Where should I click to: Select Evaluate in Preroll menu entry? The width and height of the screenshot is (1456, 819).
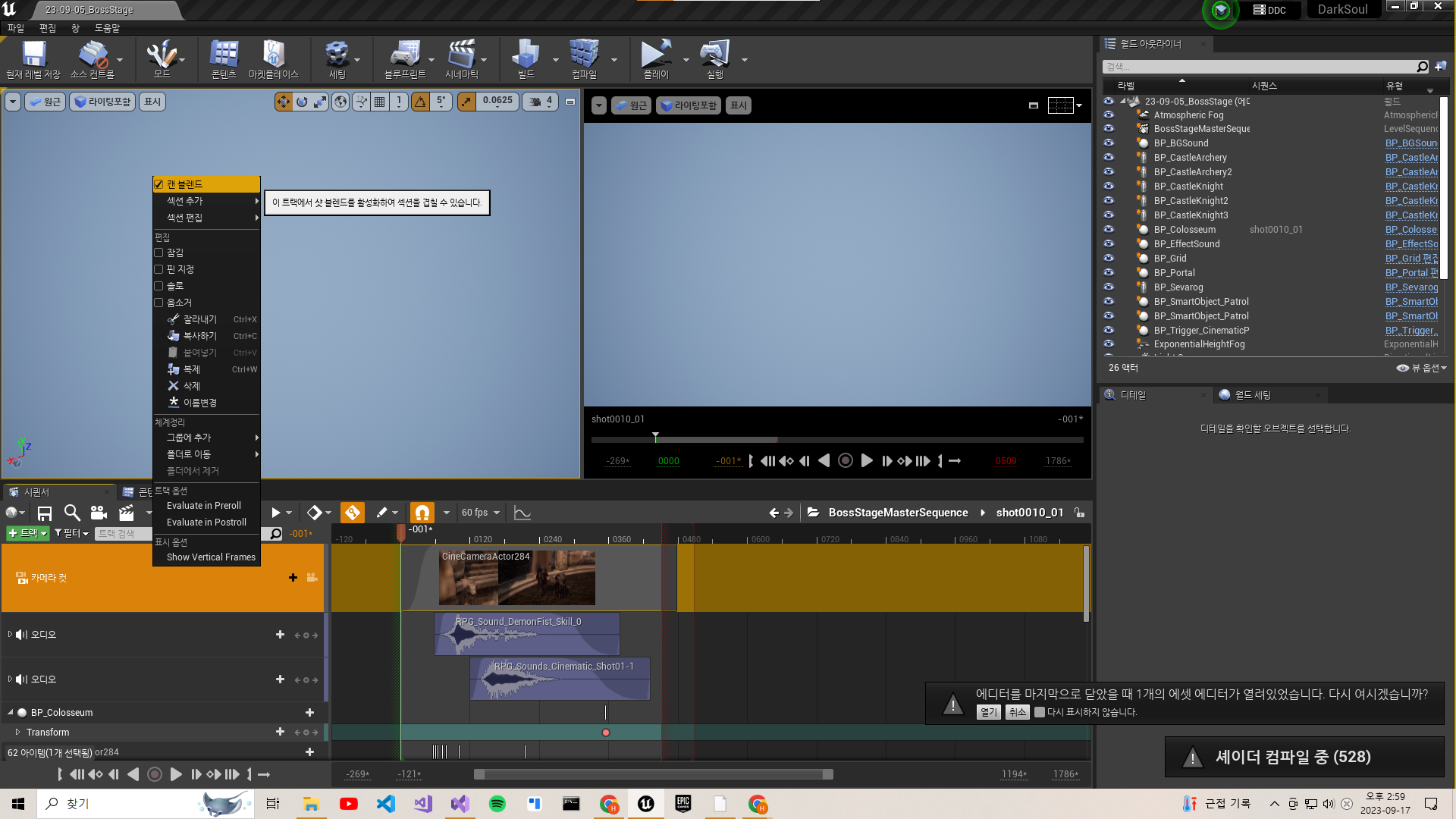click(x=203, y=505)
